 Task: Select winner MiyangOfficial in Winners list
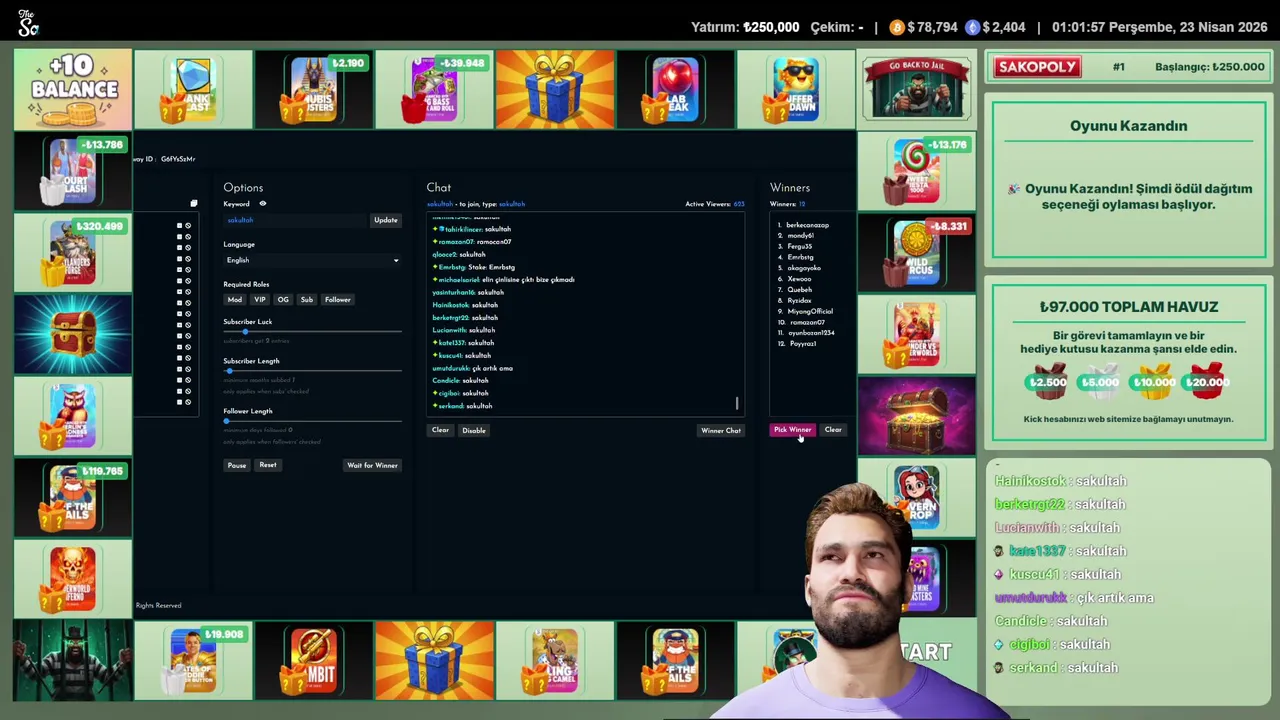tap(810, 311)
